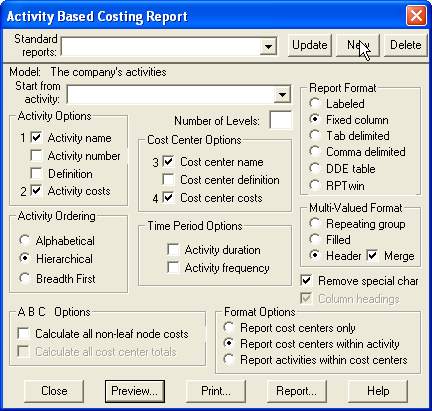Check the Definition option under Activity Options
432x411 pixels.
36,173
